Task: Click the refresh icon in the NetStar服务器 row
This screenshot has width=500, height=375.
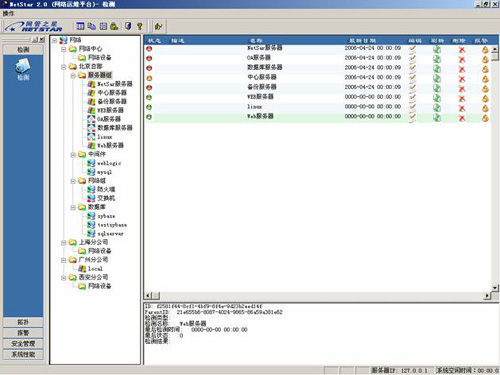Action: click(437, 50)
